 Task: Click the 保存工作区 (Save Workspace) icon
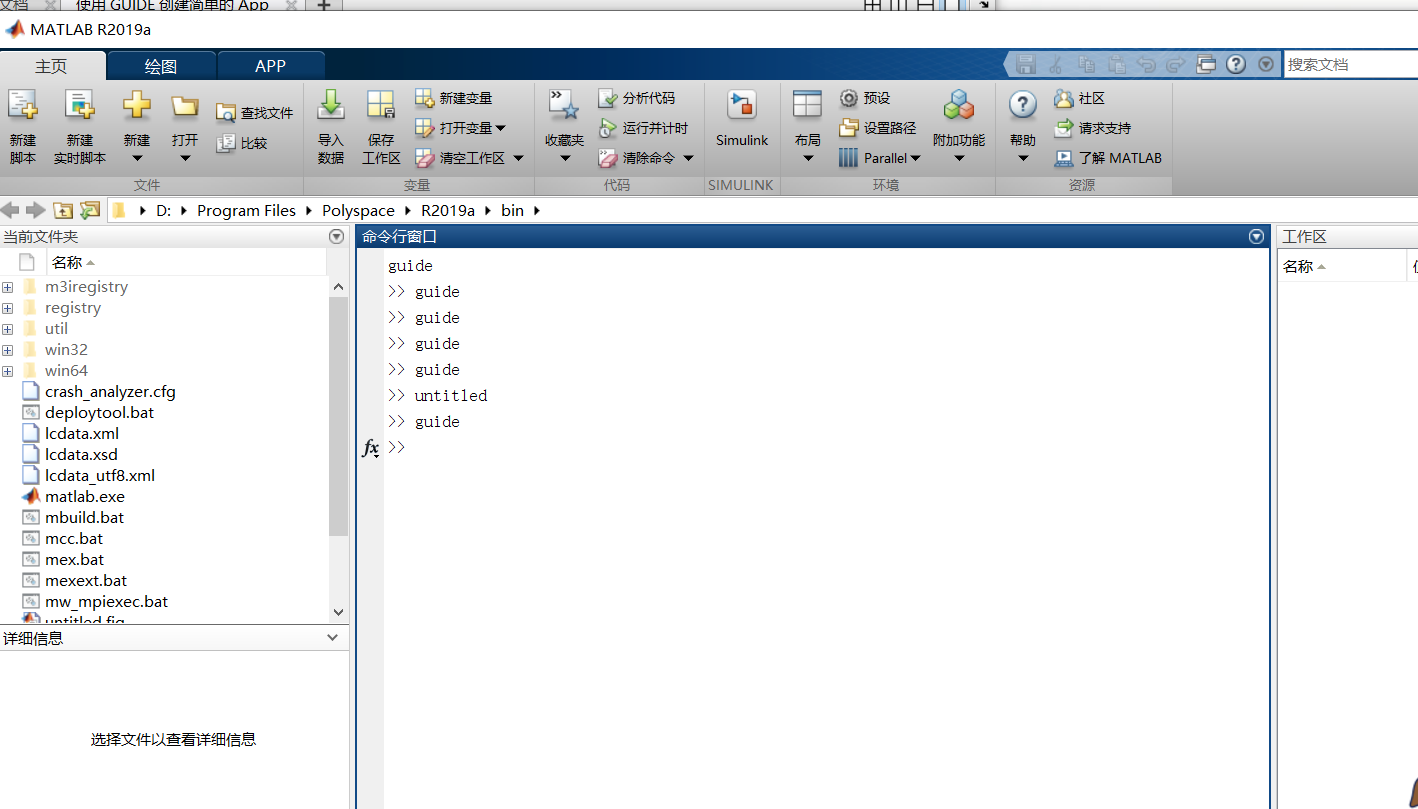tap(381, 105)
